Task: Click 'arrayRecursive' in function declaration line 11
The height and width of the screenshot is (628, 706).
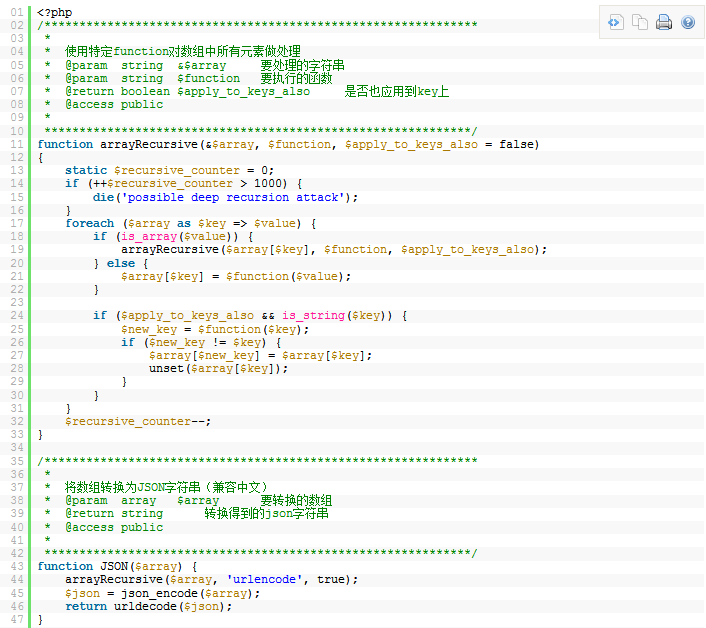Action: 149,145
